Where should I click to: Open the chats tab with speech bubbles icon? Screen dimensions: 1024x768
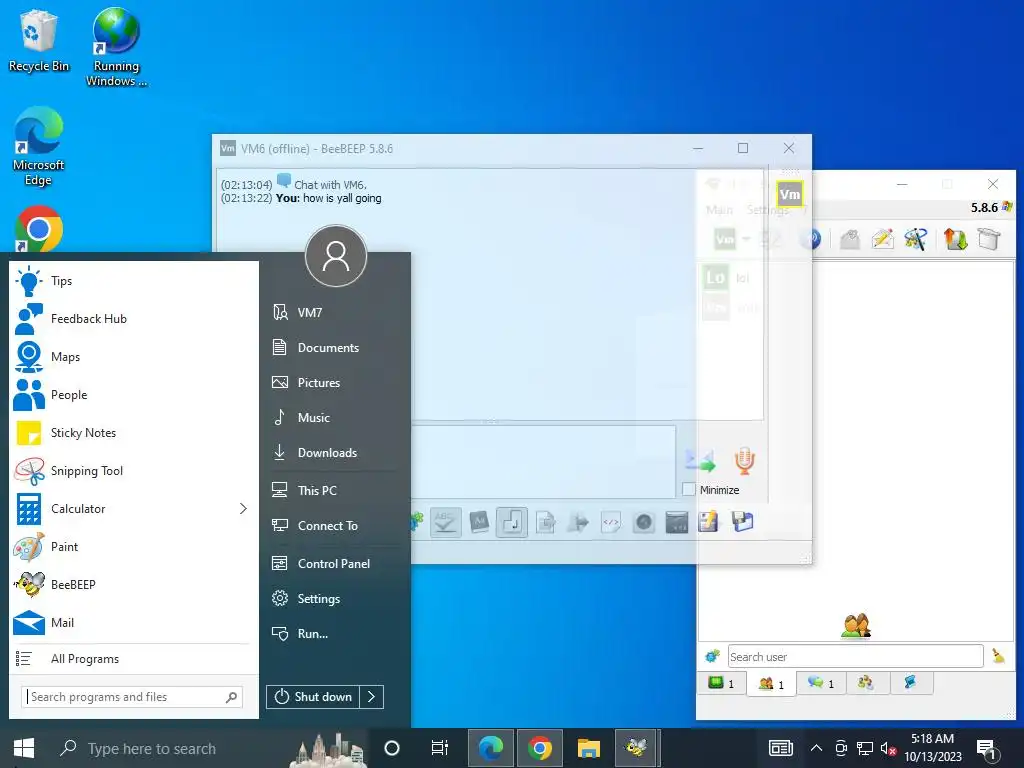[x=821, y=684]
